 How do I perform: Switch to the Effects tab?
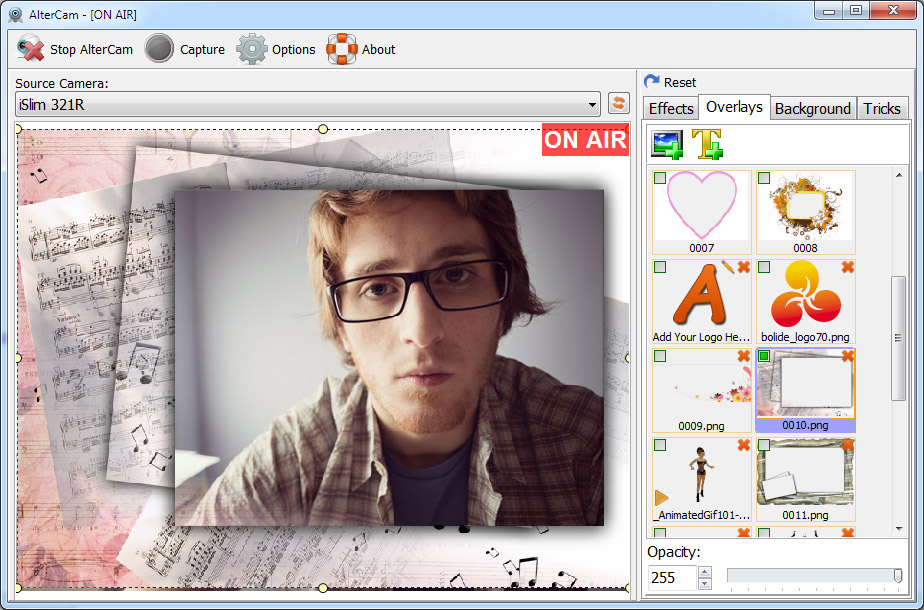coord(671,108)
